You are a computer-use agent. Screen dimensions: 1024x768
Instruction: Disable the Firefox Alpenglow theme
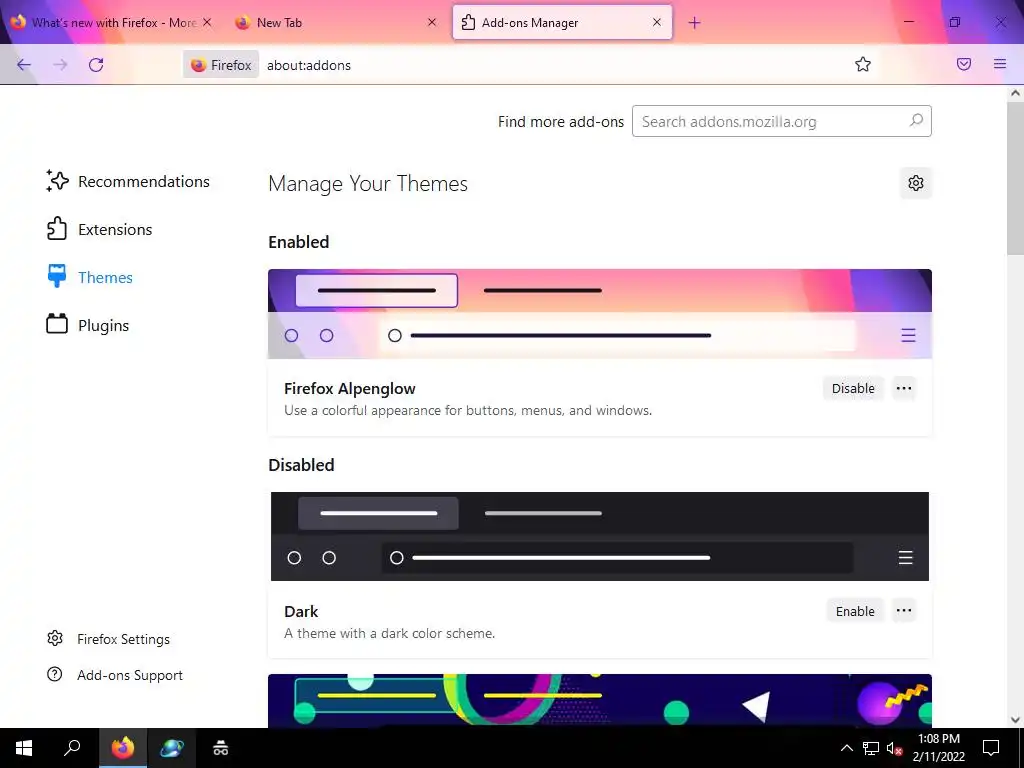click(x=853, y=388)
